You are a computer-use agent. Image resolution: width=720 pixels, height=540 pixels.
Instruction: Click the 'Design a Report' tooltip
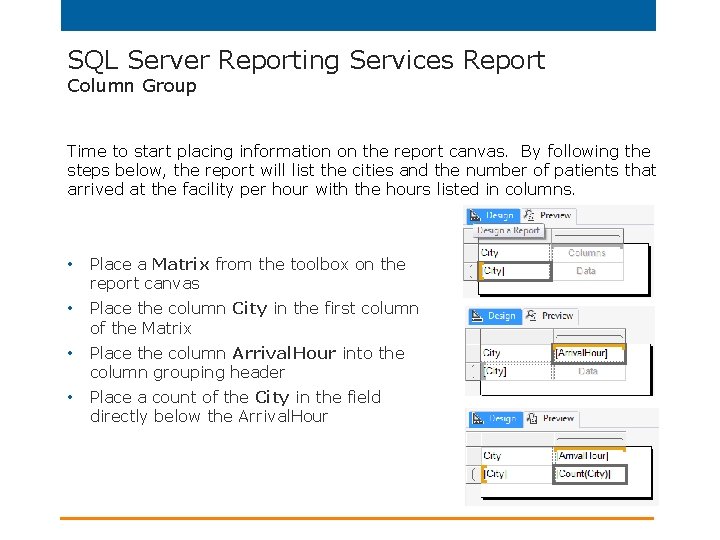point(508,231)
